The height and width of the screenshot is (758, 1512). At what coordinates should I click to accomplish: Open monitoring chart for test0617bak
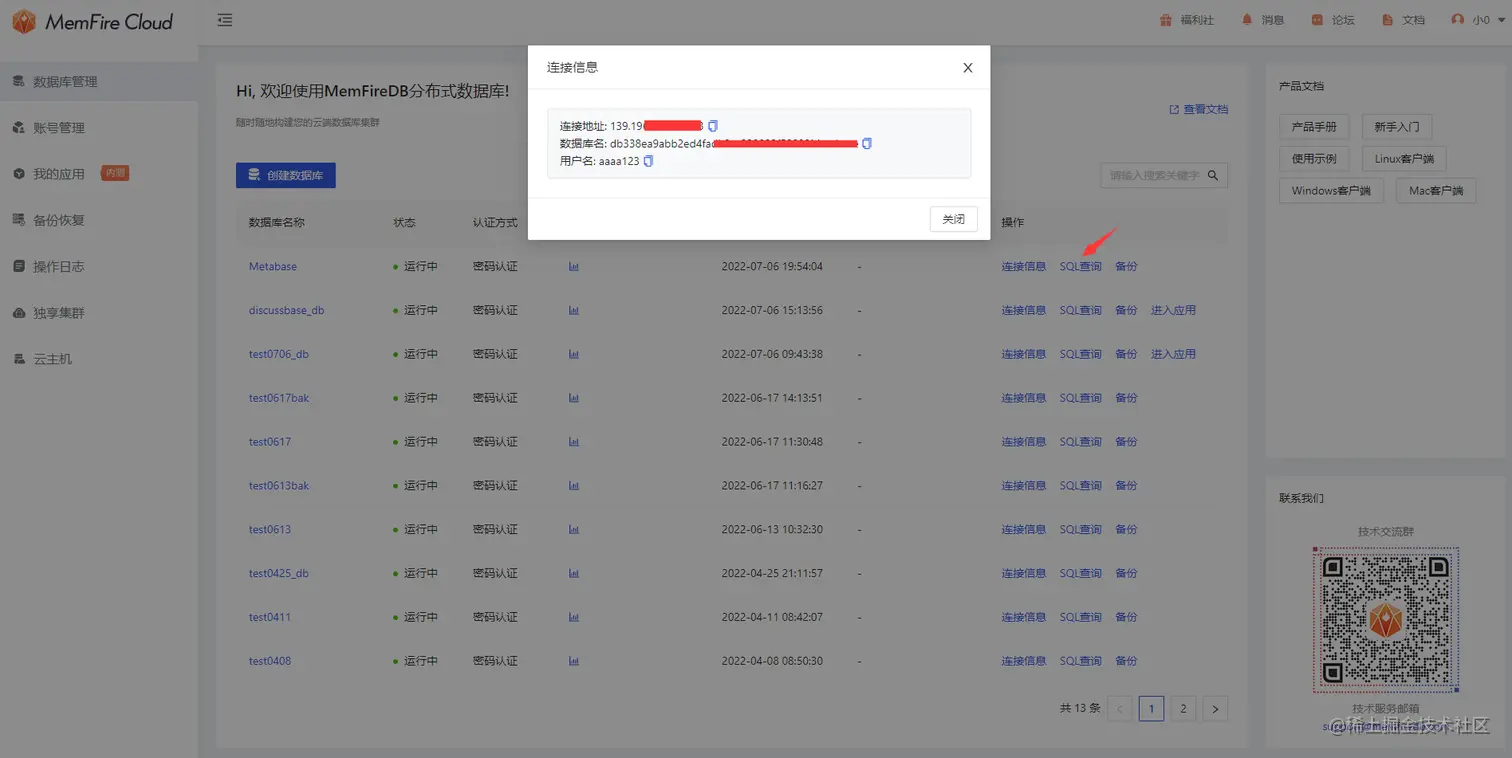coord(574,398)
